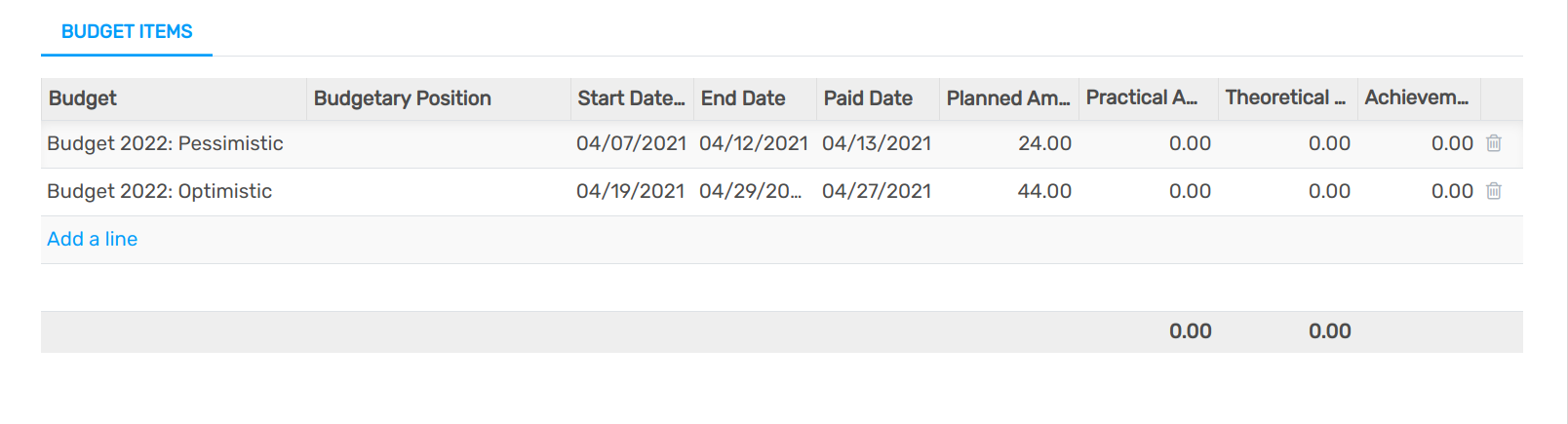Sort by Budgetary Position column
This screenshot has width=1568, height=424.
402,98
